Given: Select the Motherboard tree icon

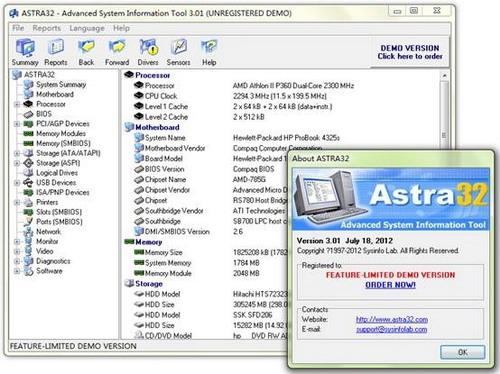Looking at the screenshot, I should tap(29, 94).
